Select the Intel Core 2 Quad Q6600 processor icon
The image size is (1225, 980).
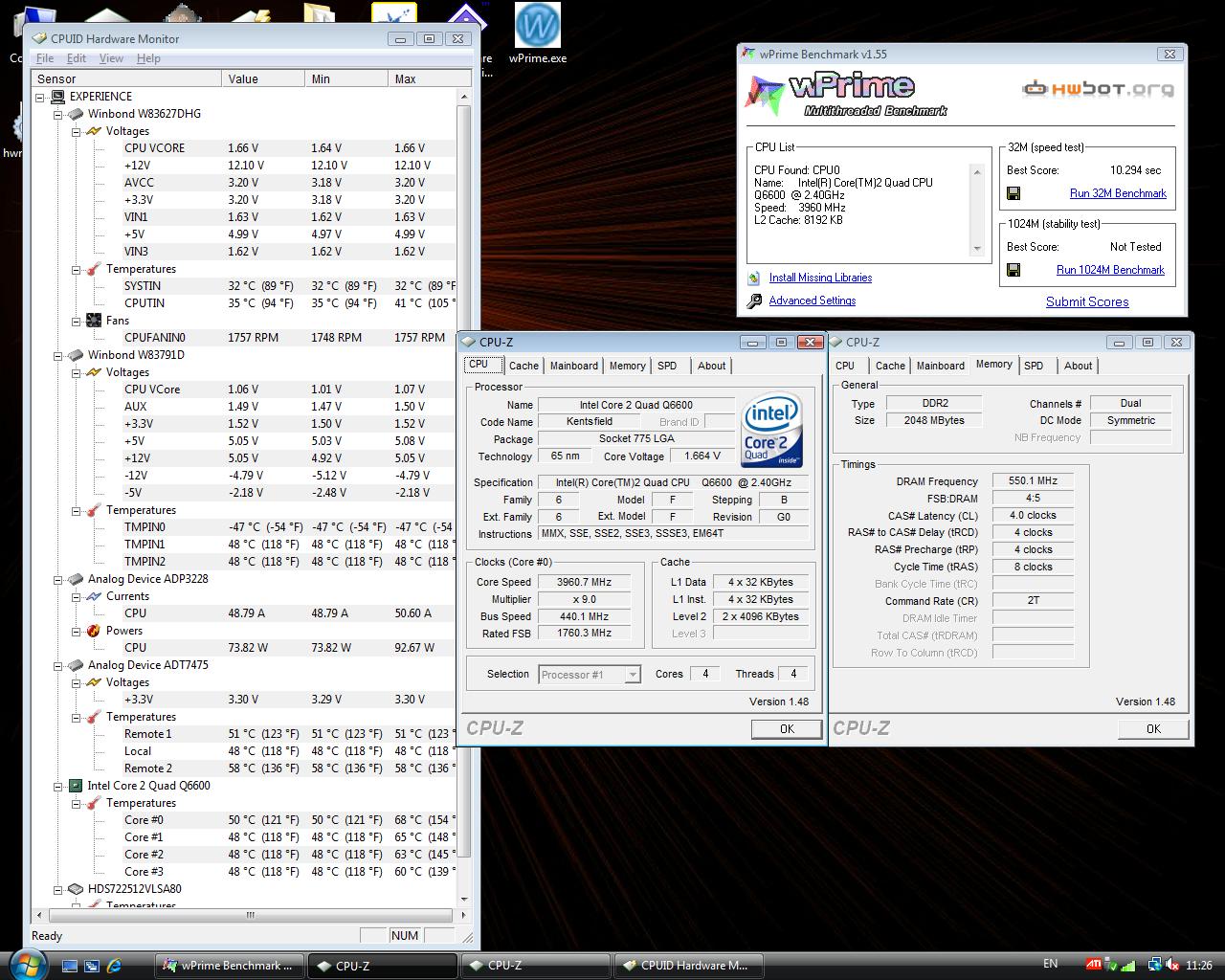click(x=76, y=786)
